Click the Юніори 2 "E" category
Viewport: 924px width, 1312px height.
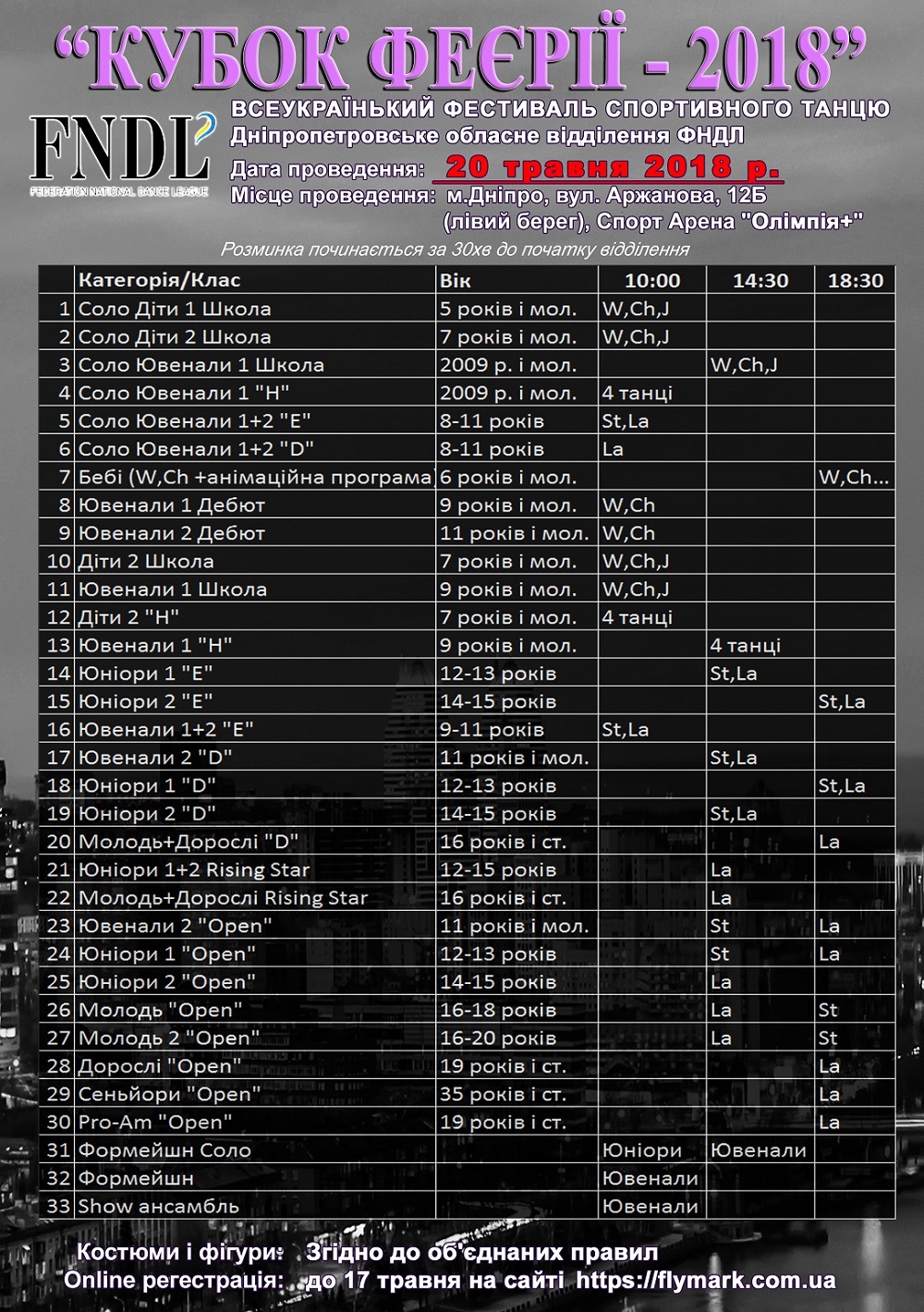pyautogui.click(x=146, y=701)
